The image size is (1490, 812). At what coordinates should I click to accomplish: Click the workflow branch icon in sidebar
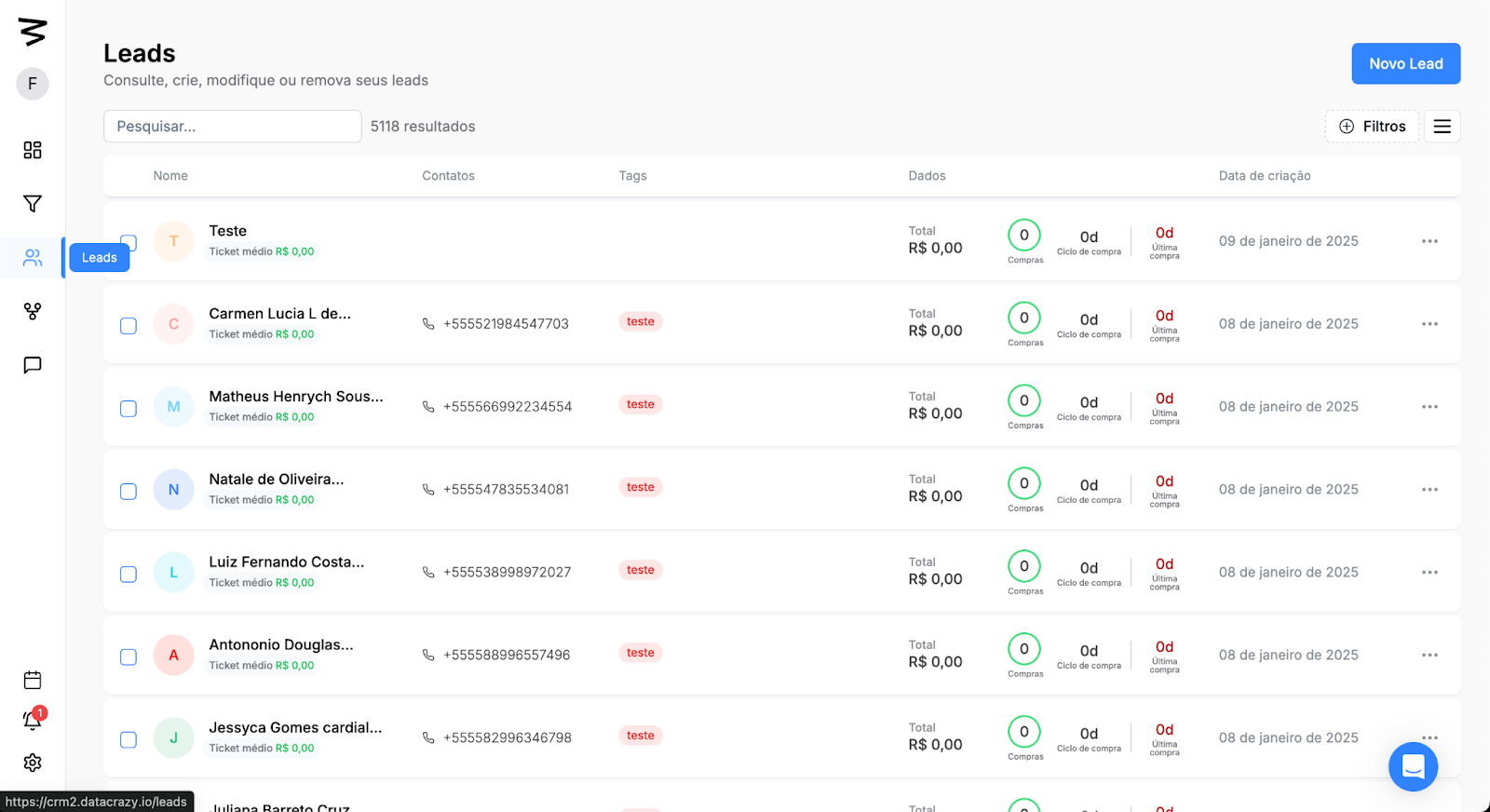point(33,311)
